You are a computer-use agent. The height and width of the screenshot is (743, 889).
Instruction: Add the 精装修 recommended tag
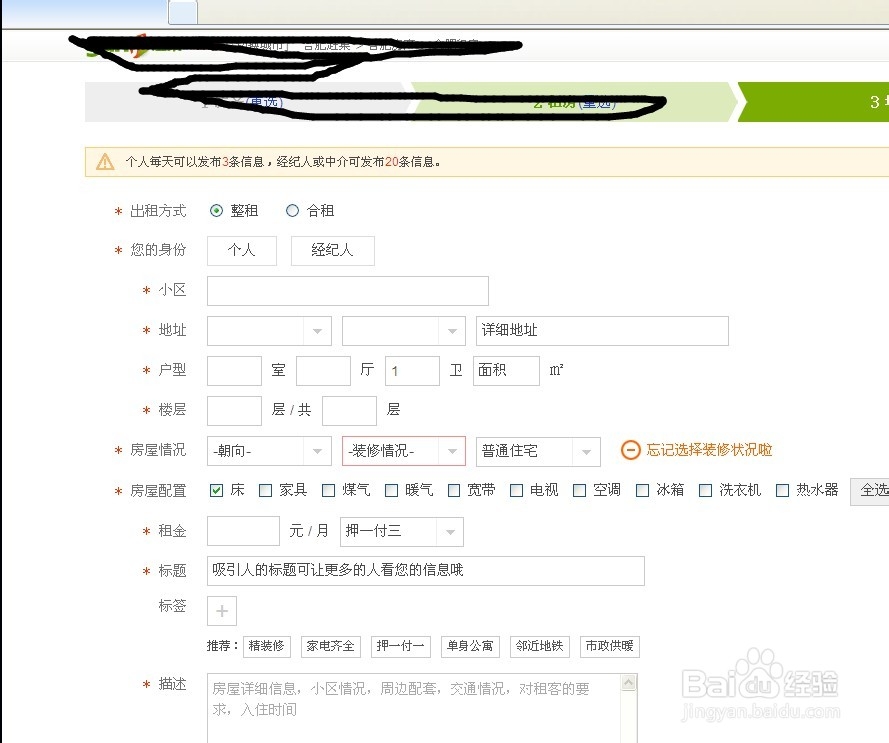pyautogui.click(x=266, y=647)
